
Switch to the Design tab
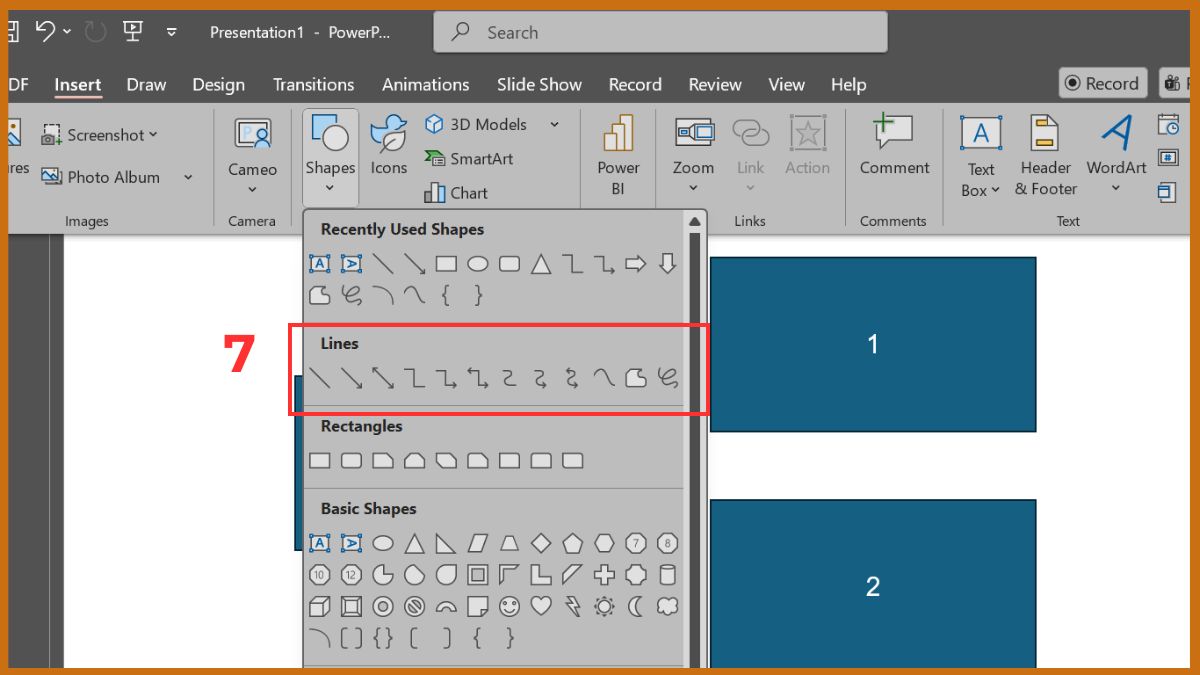click(x=219, y=85)
